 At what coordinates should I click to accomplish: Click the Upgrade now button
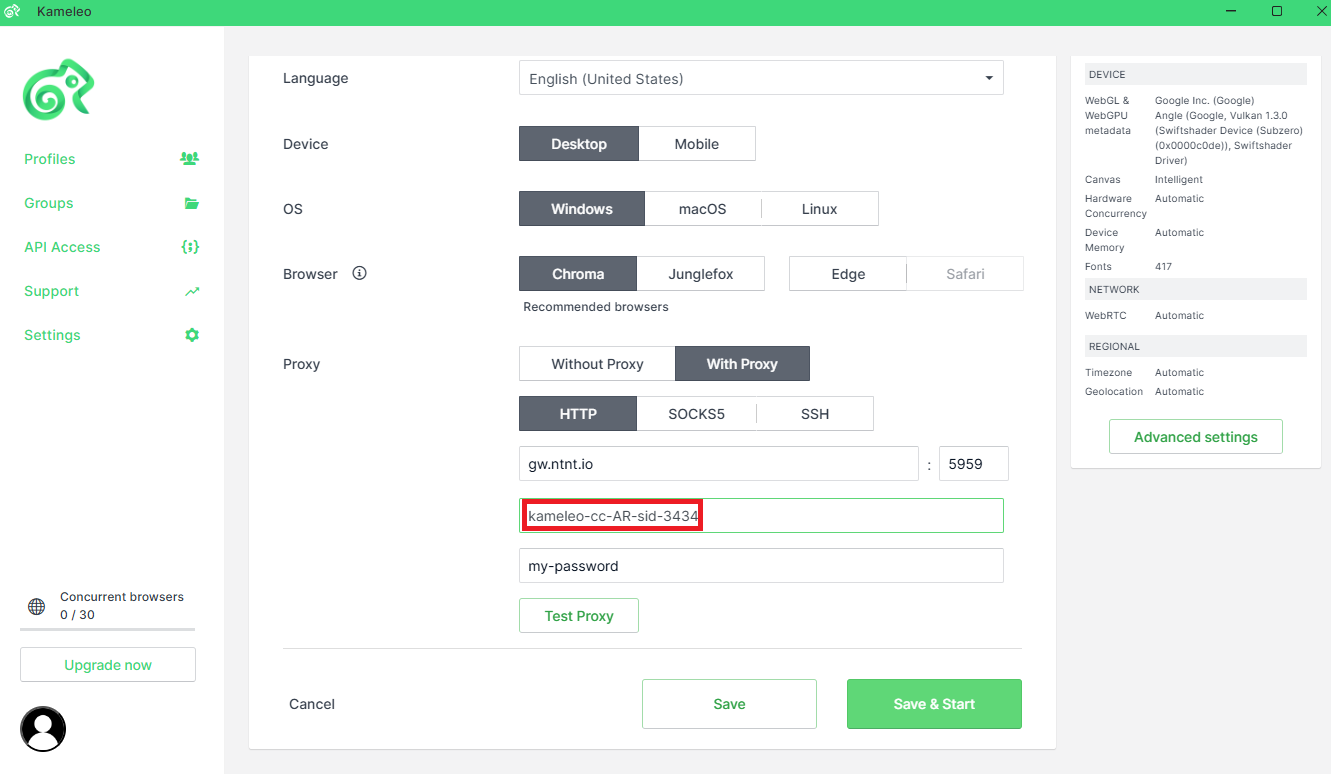point(108,665)
